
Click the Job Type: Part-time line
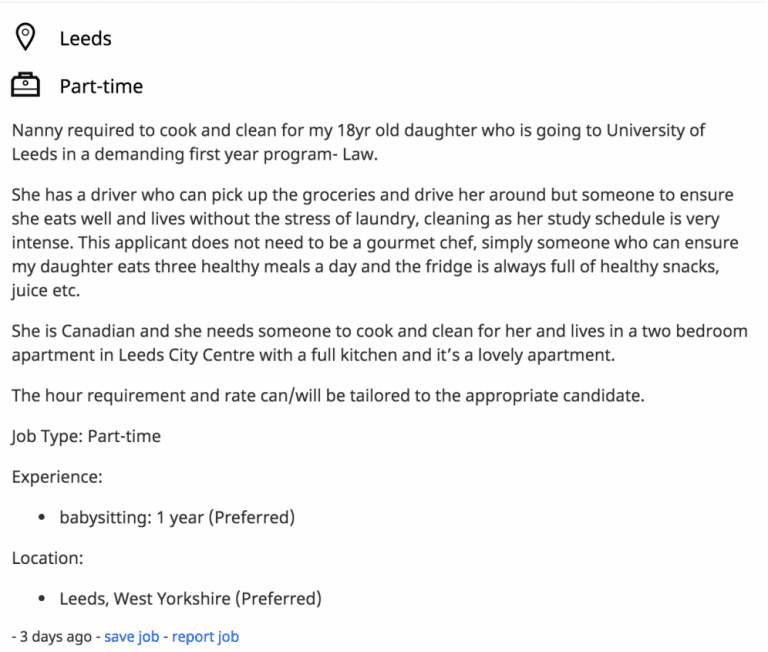pos(86,436)
